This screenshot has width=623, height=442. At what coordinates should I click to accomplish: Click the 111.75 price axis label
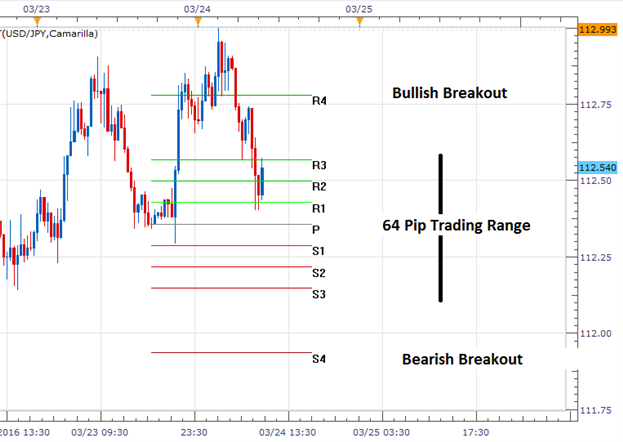(596, 410)
